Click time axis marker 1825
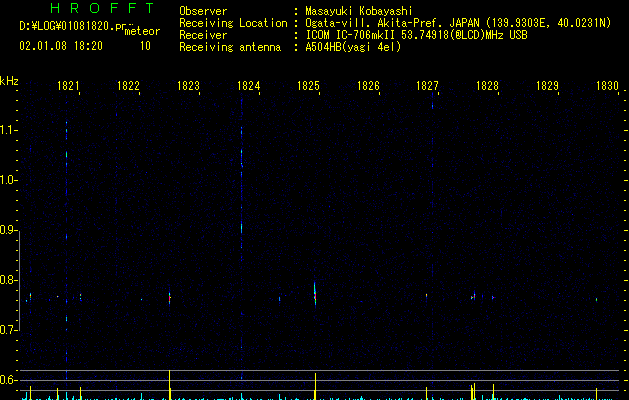This screenshot has height=400, width=629. (x=308, y=86)
